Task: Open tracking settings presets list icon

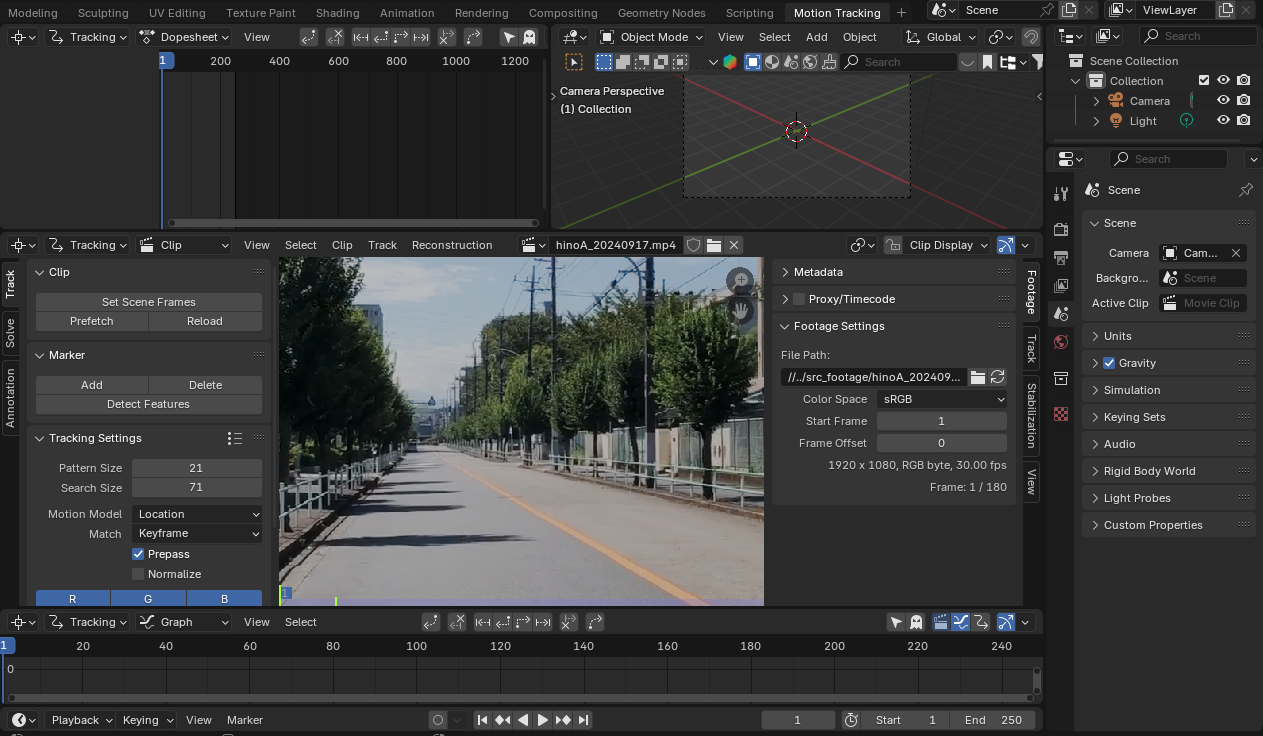Action: click(x=235, y=438)
